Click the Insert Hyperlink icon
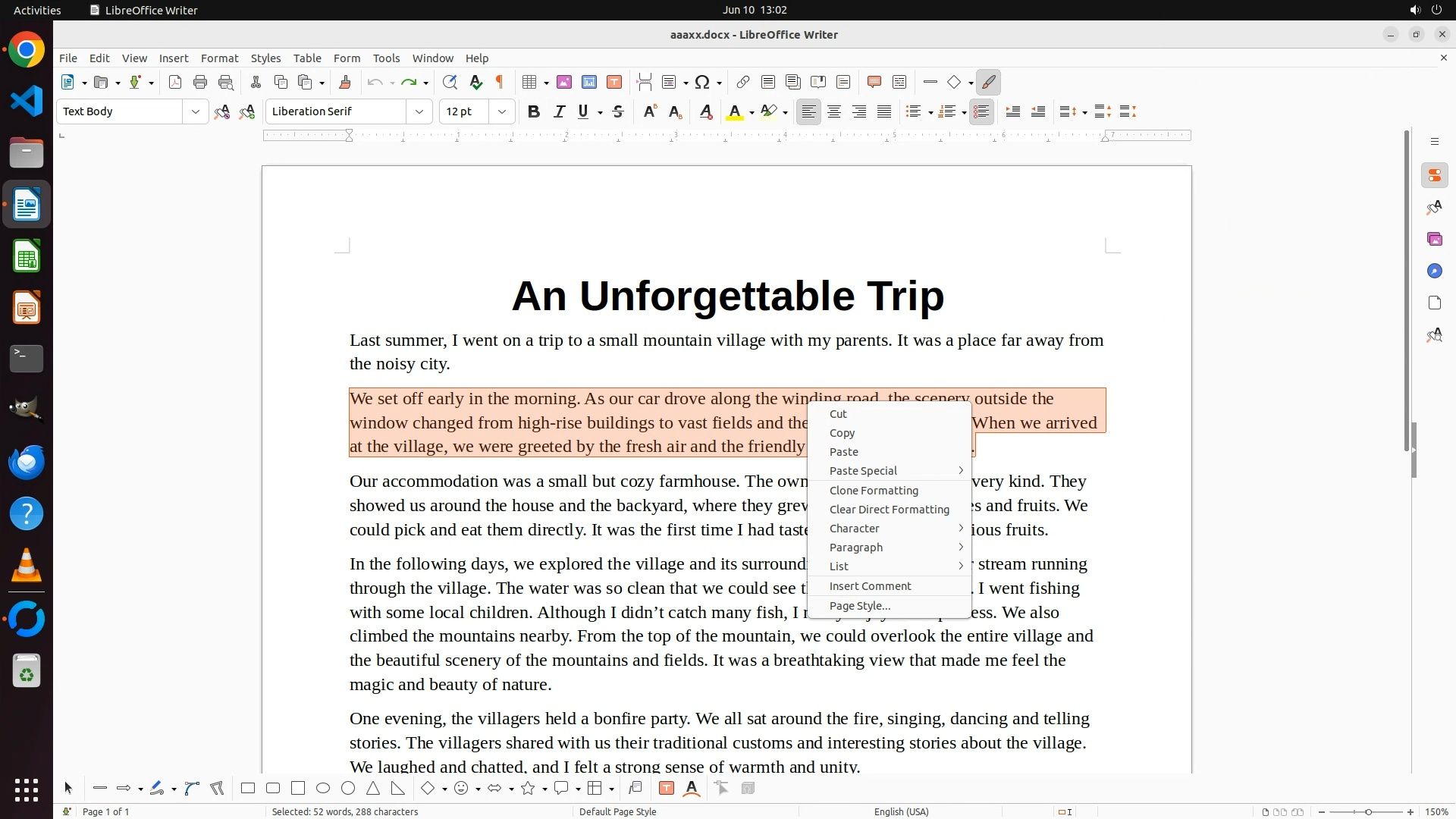The image size is (1456, 819). point(743,83)
